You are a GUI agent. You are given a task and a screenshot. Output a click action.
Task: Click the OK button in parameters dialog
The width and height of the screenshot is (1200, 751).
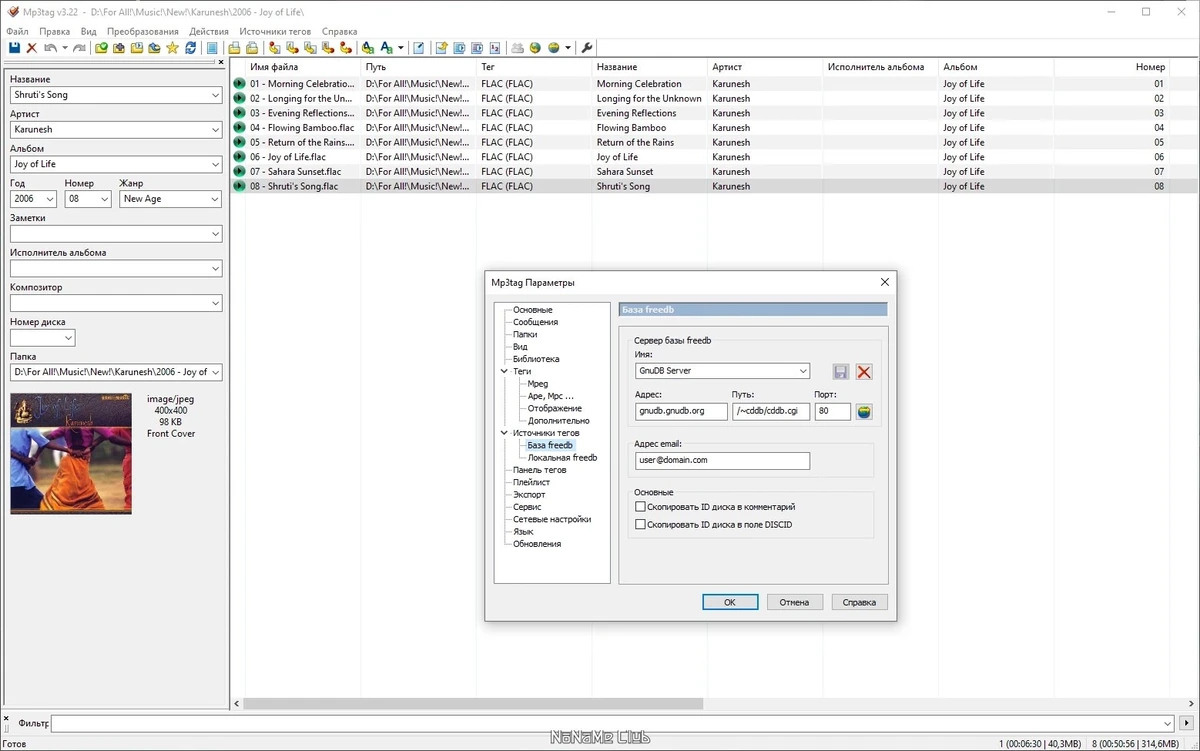[x=730, y=602]
